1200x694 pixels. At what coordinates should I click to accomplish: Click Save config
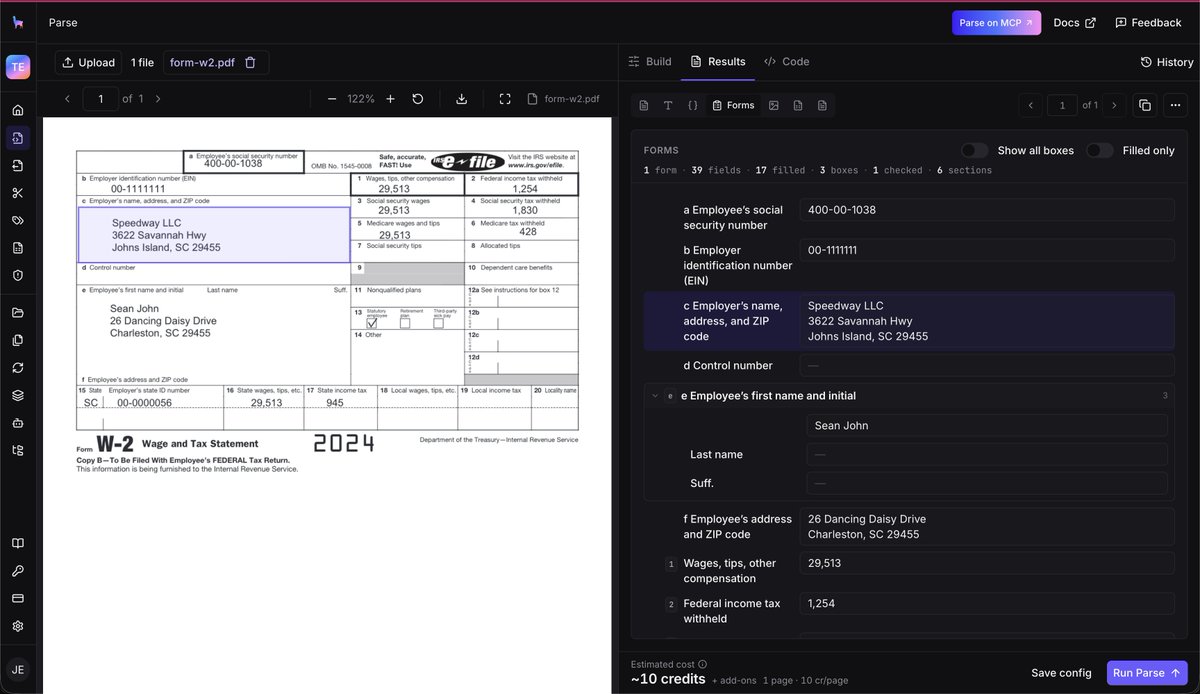pos(1061,673)
